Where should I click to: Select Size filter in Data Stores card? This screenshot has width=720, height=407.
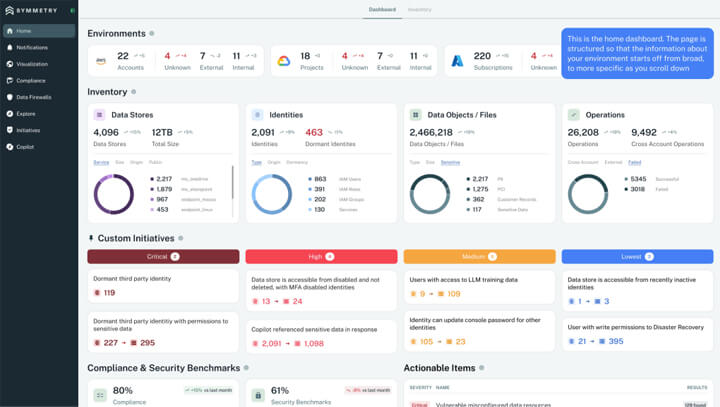[120, 161]
